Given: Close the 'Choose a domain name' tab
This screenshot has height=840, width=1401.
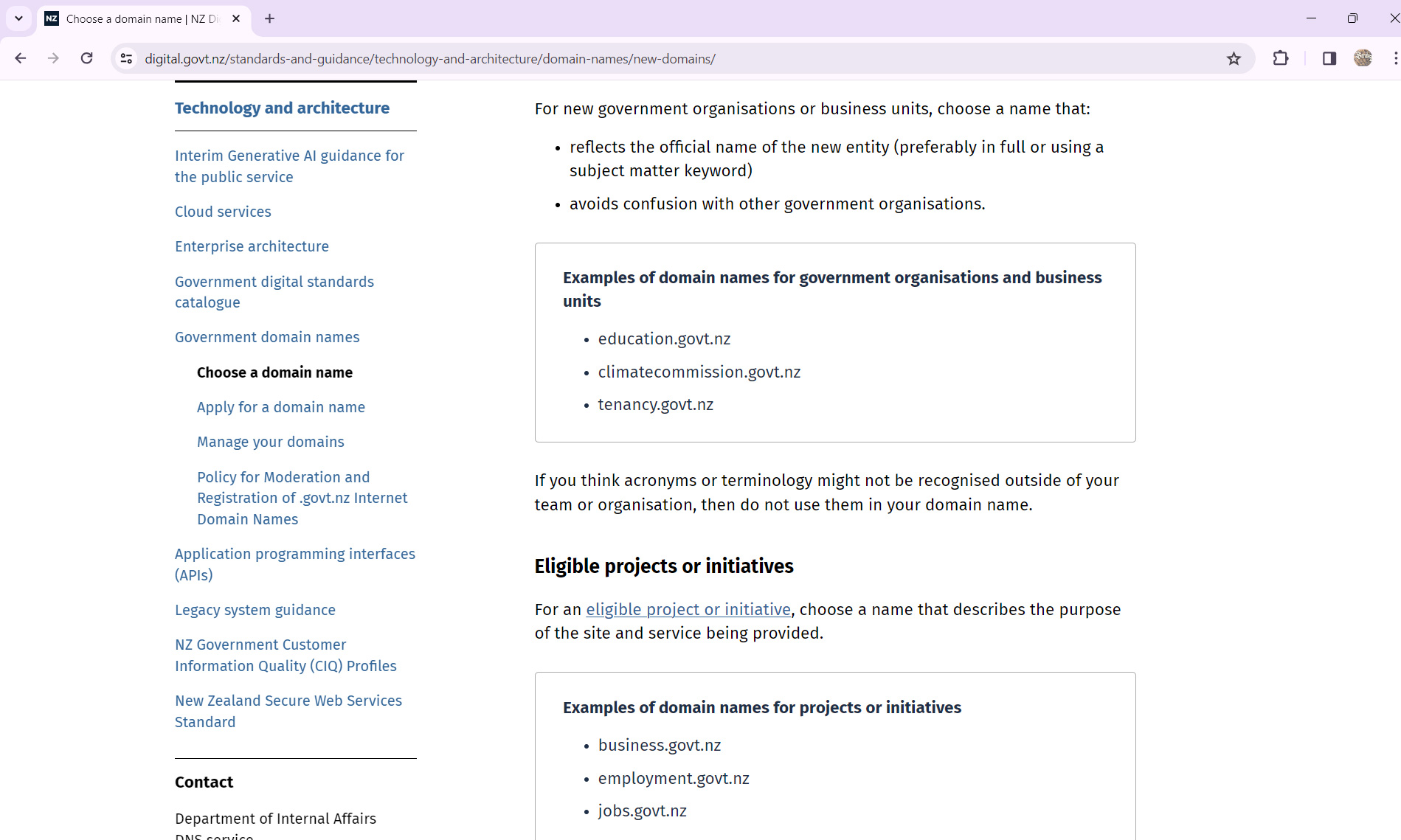Looking at the screenshot, I should click(236, 18).
